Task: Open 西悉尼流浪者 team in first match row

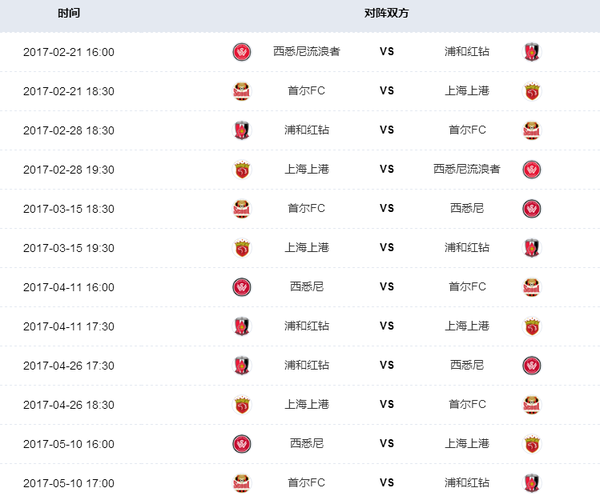Action: tap(306, 52)
